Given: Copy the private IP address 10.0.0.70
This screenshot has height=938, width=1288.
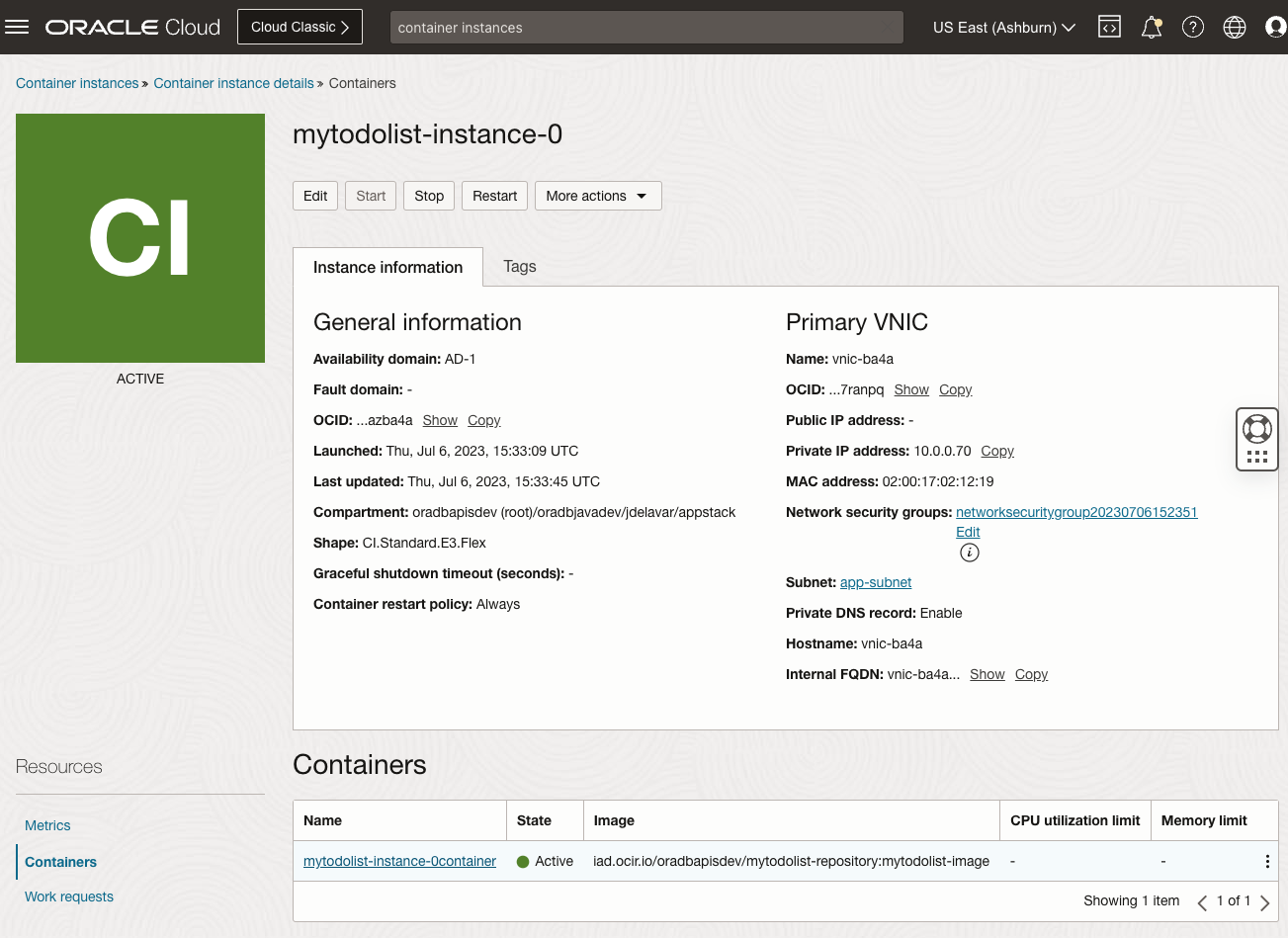Looking at the screenshot, I should point(997,451).
